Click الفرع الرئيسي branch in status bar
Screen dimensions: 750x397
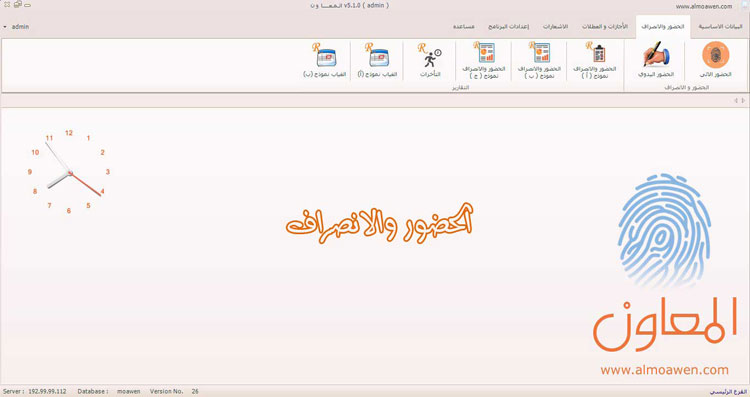tap(727, 392)
